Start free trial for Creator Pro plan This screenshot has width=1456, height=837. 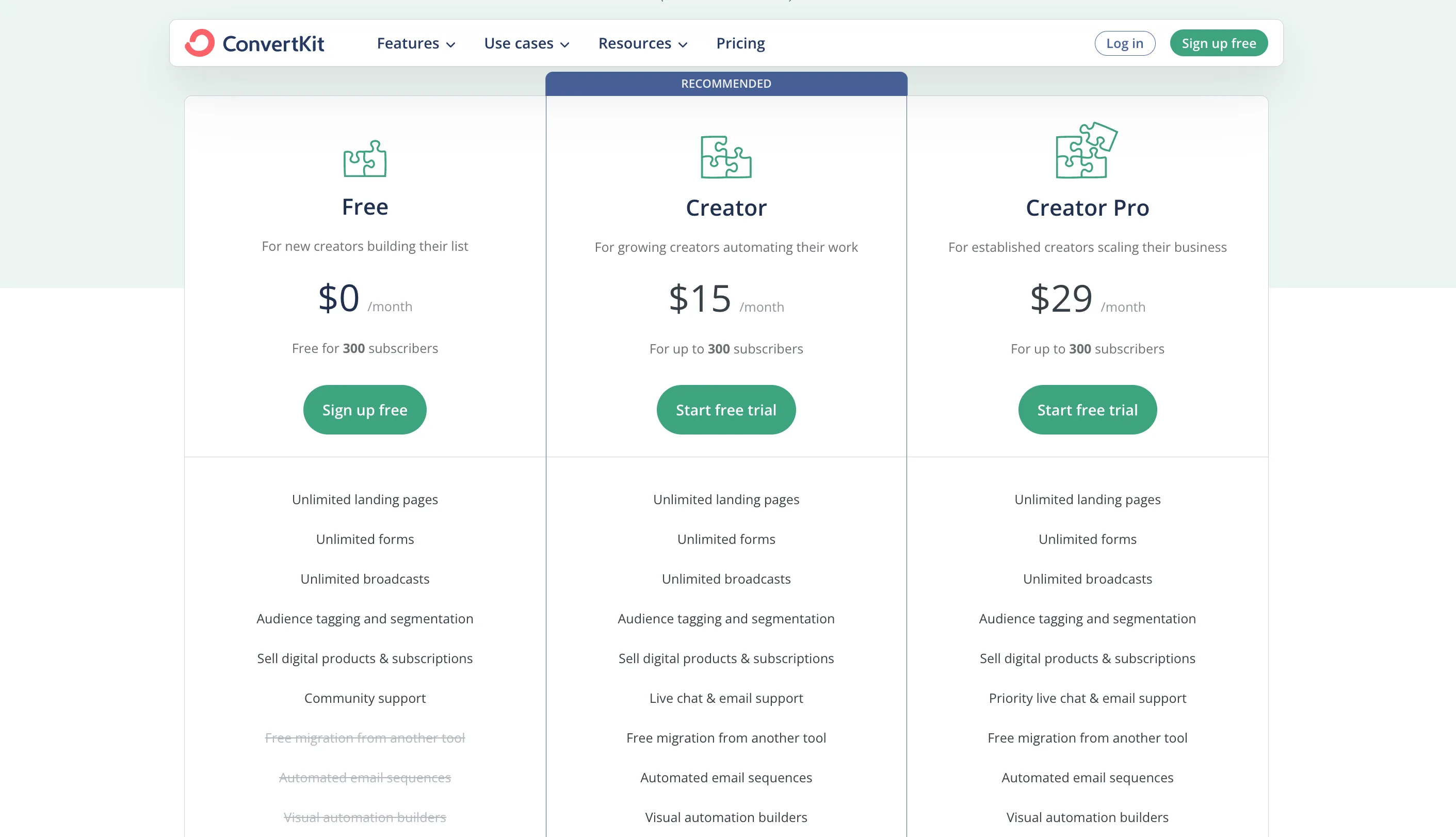[x=1087, y=410]
